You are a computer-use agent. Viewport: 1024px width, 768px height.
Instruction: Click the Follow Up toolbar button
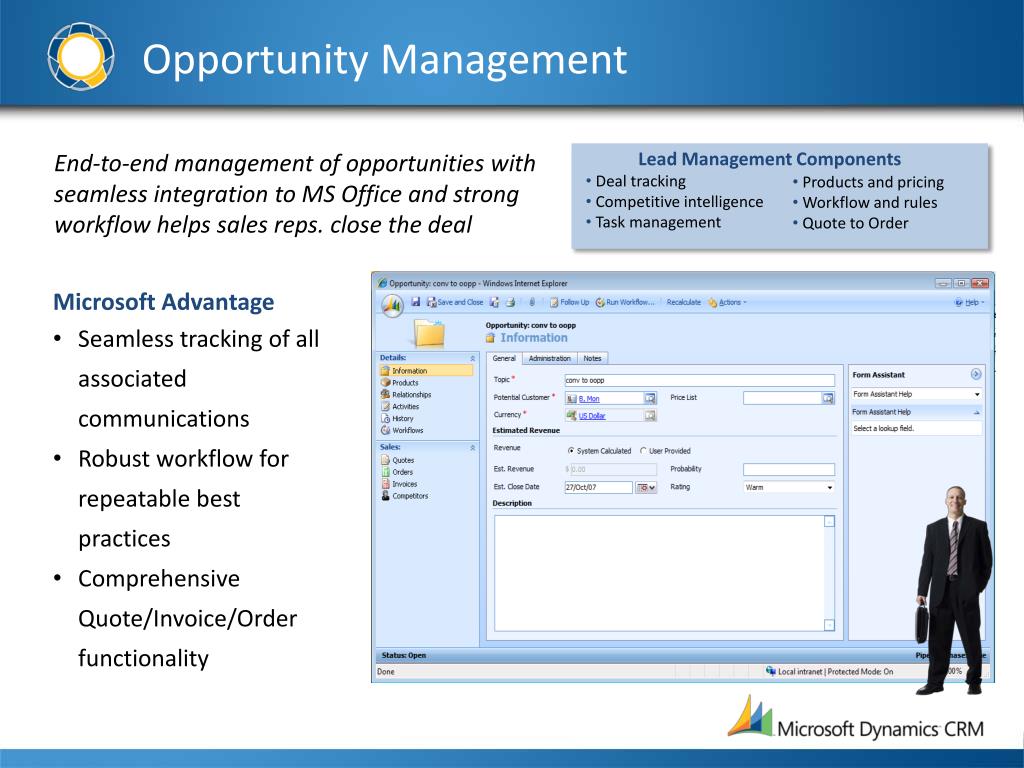click(x=569, y=302)
